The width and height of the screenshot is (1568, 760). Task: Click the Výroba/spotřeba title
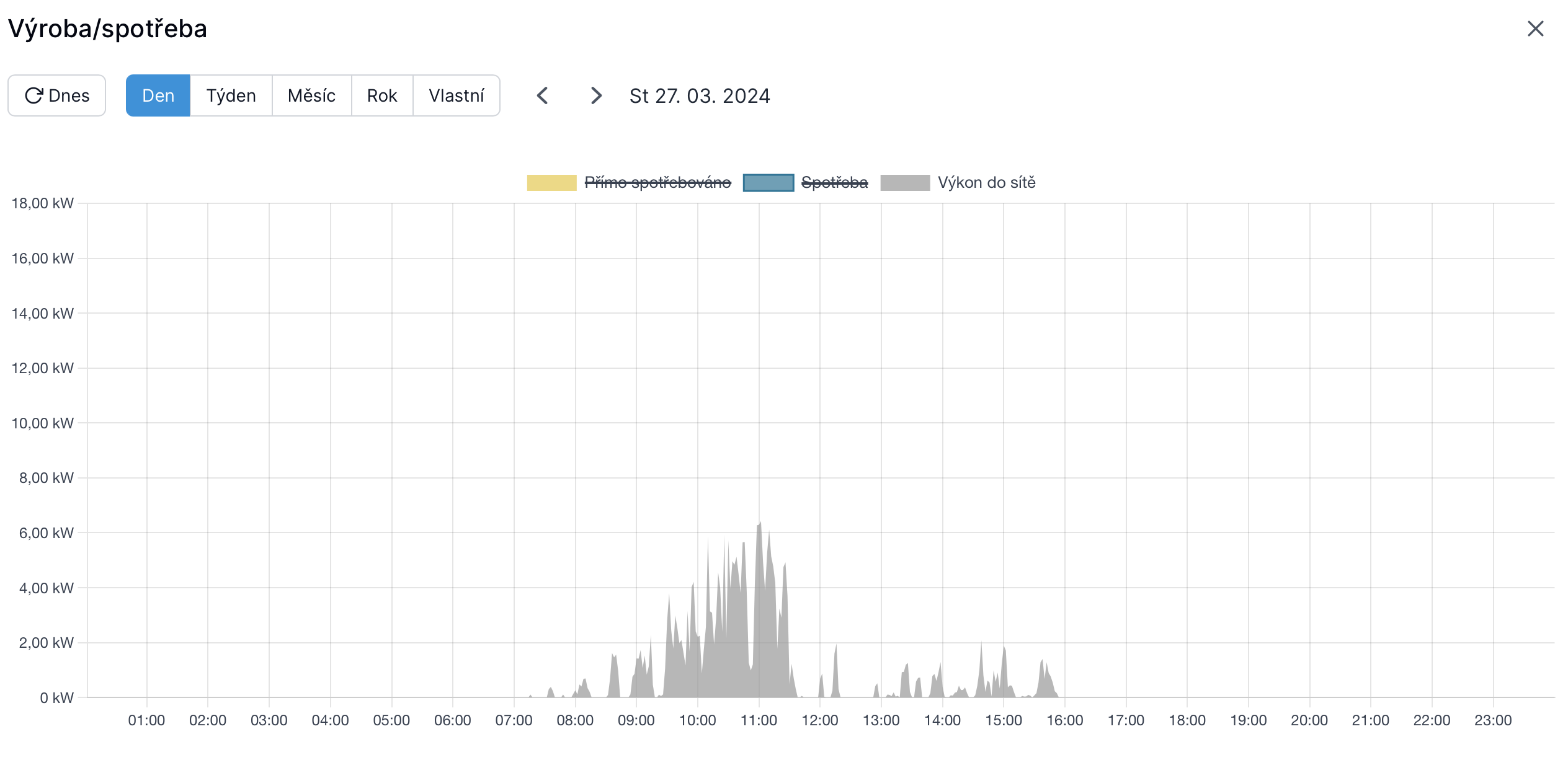pyautogui.click(x=107, y=29)
